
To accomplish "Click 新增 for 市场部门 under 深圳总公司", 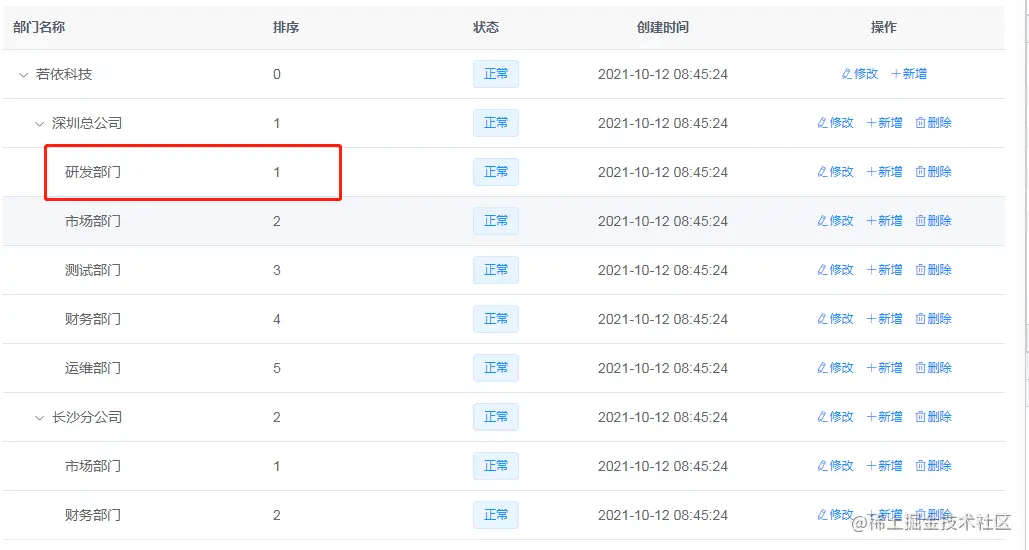I will 885,221.
